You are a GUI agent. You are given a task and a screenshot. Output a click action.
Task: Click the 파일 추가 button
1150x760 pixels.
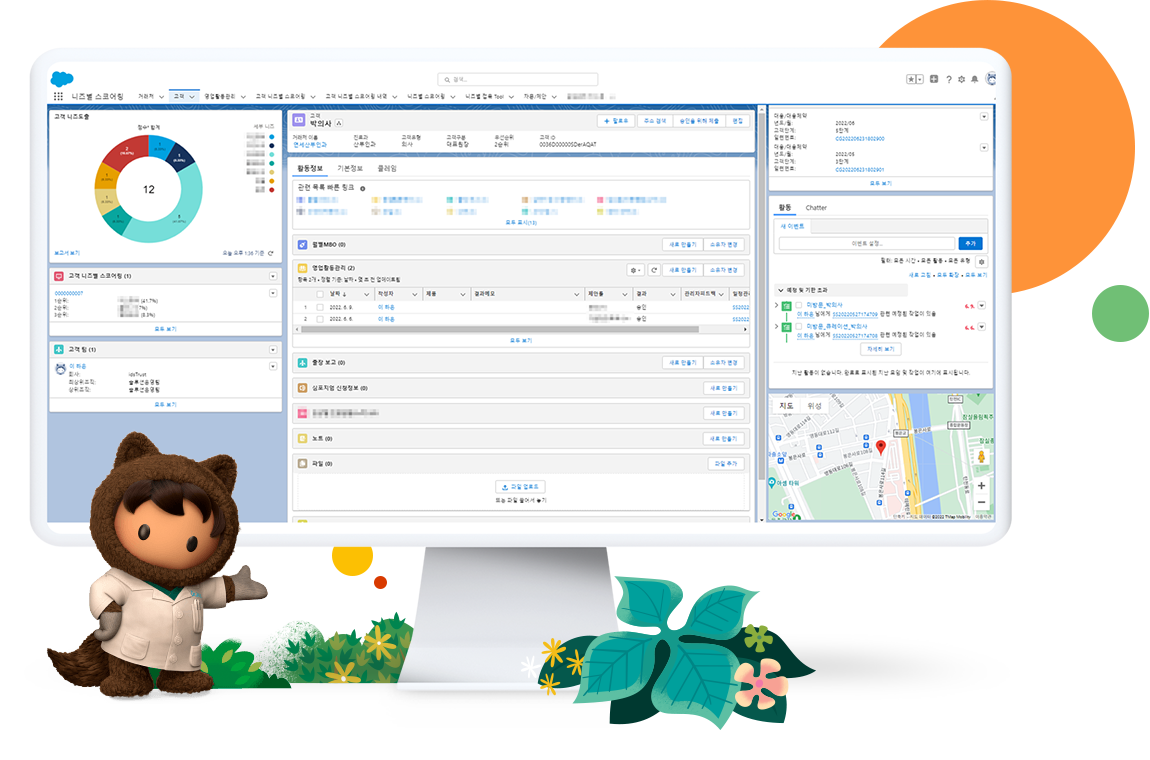tap(726, 464)
